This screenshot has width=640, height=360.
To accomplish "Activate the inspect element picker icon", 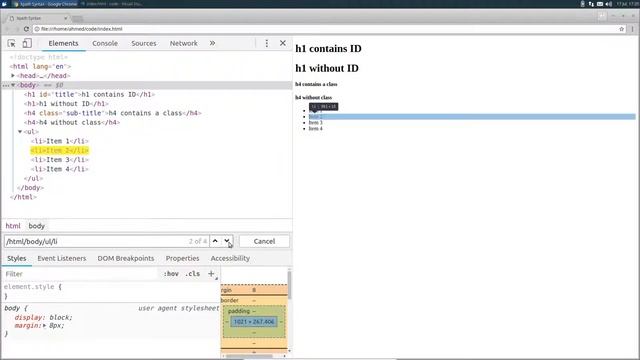I will tap(11, 43).
